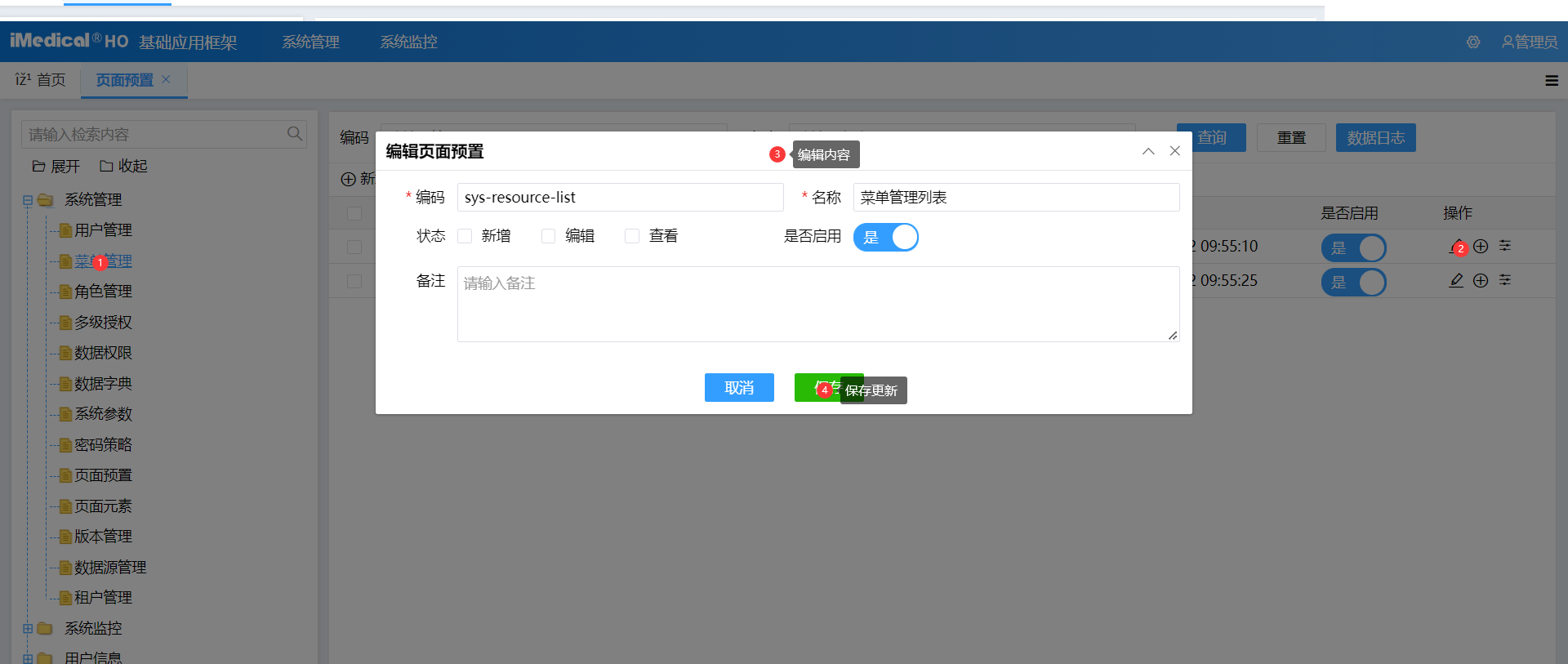Click the 系统管理 folder icon in the tree

click(x=45, y=199)
